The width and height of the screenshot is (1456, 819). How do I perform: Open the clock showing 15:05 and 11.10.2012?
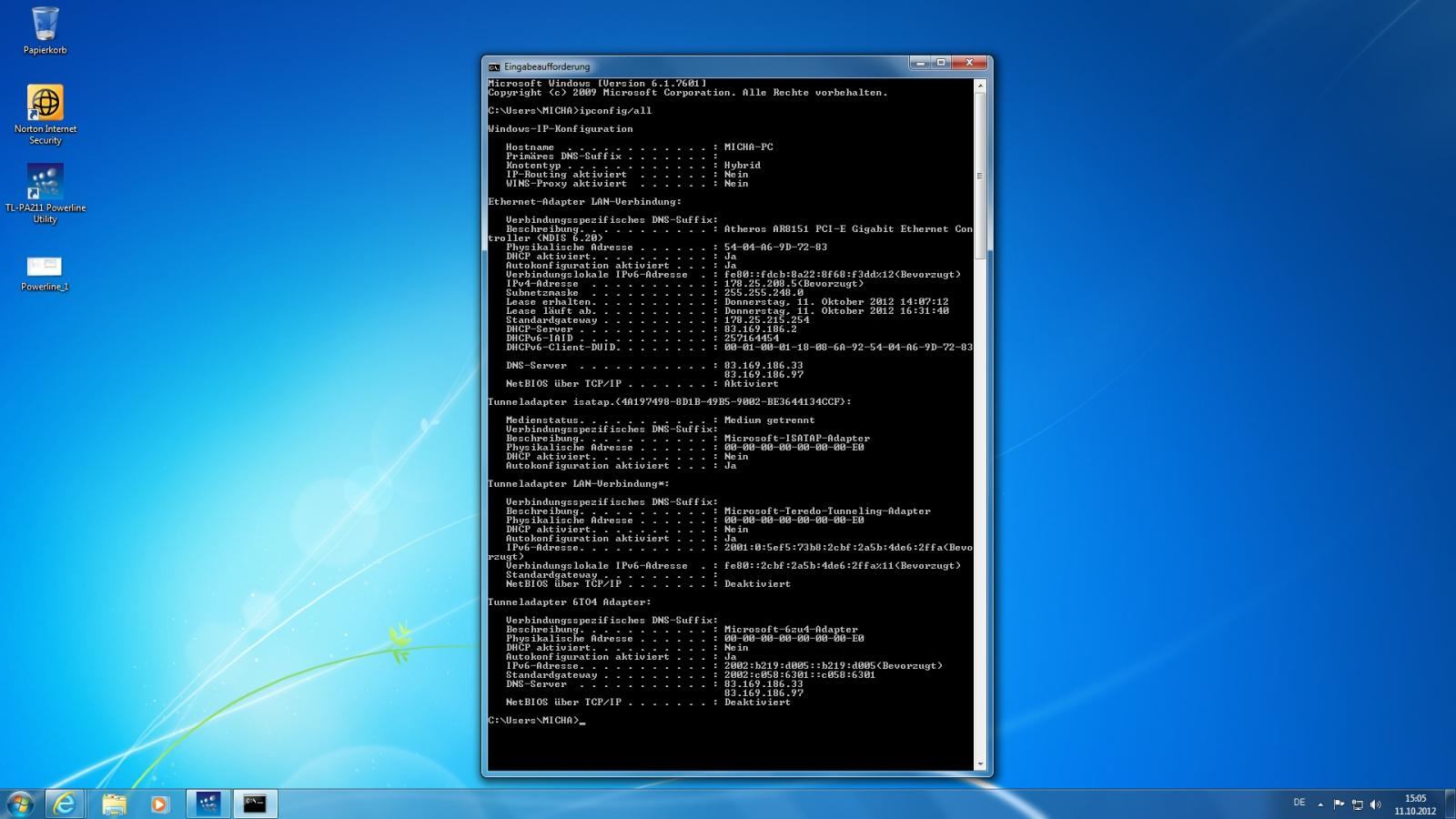pyautogui.click(x=1415, y=804)
